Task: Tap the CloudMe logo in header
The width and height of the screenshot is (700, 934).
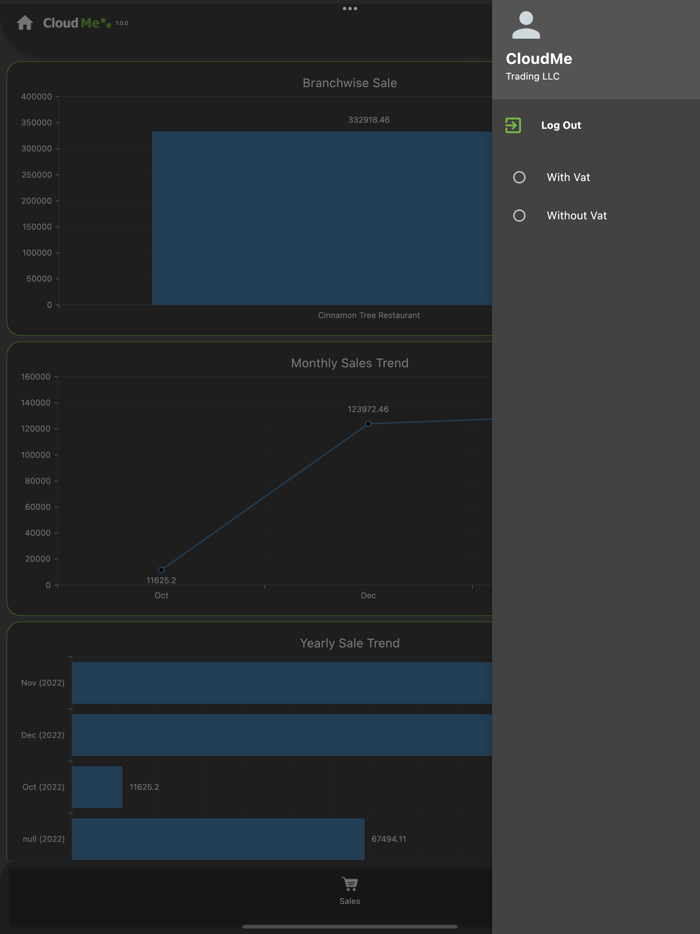Action: tap(77, 23)
